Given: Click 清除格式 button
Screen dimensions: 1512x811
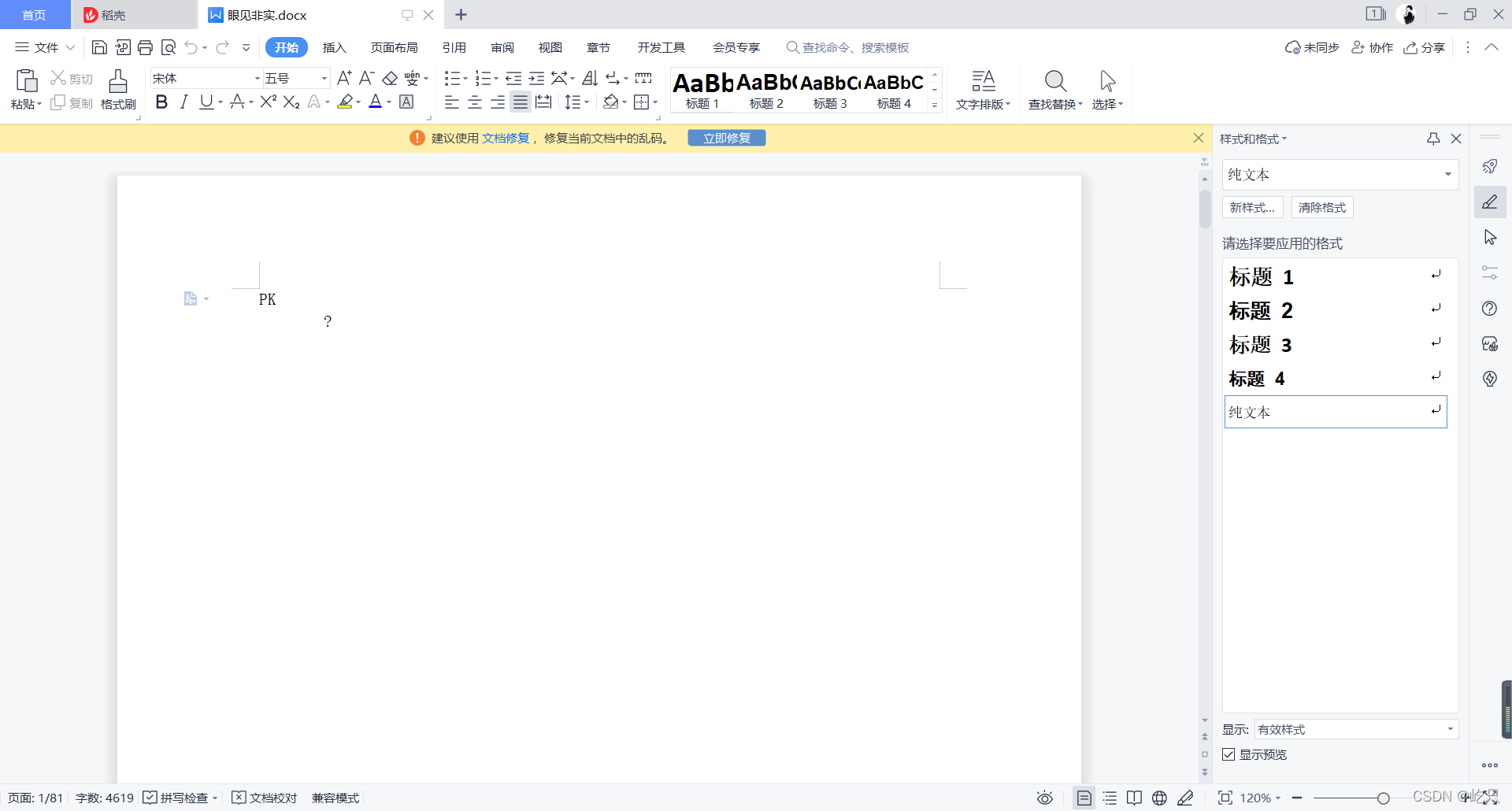Looking at the screenshot, I should pos(1322,207).
